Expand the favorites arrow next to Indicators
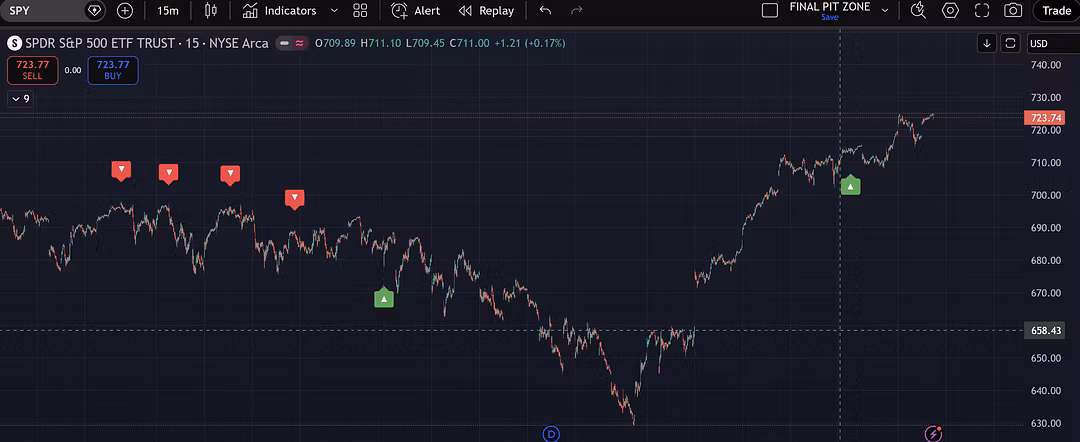 tap(334, 10)
